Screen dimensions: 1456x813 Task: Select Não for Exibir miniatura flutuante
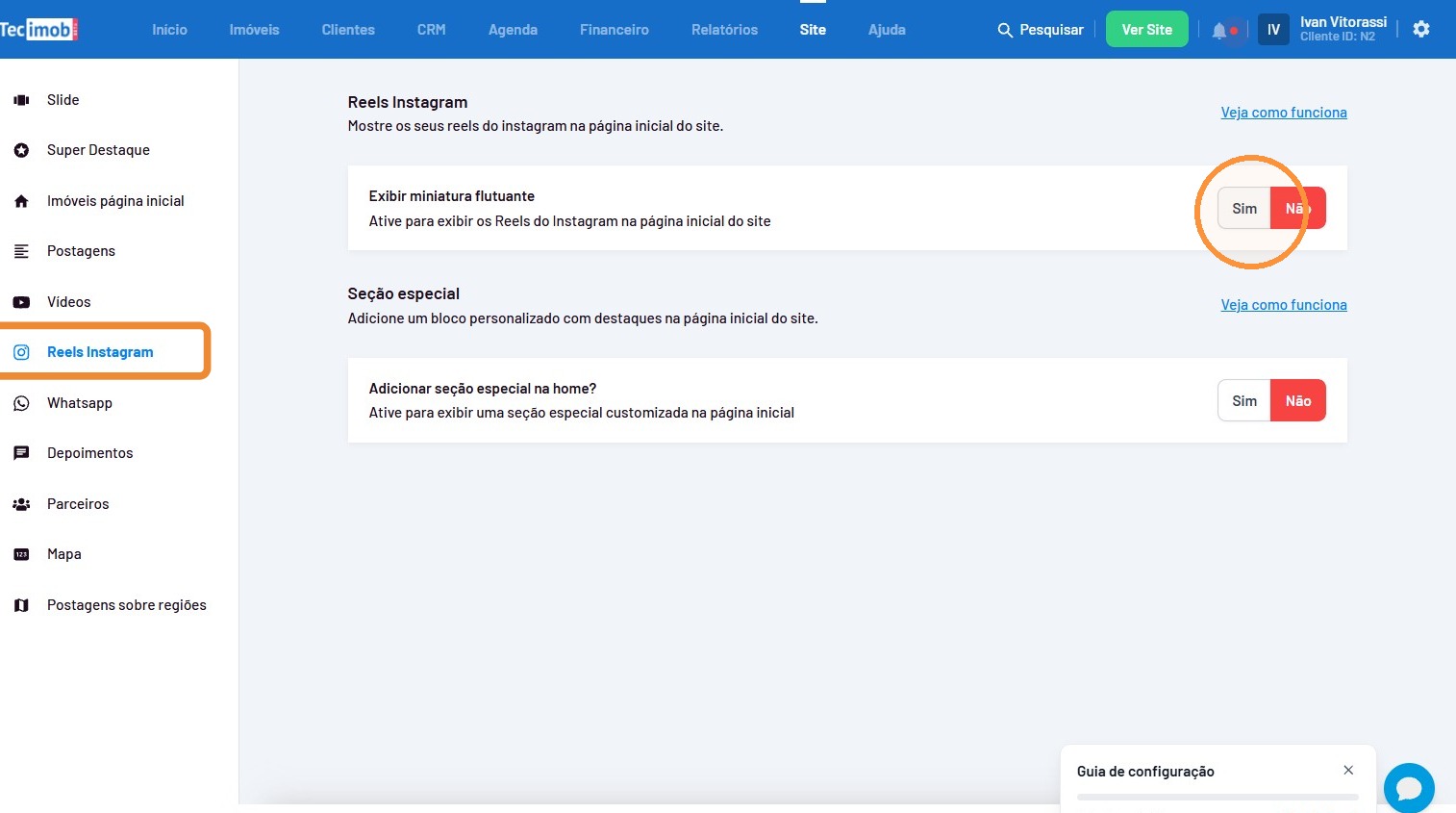tap(1298, 208)
